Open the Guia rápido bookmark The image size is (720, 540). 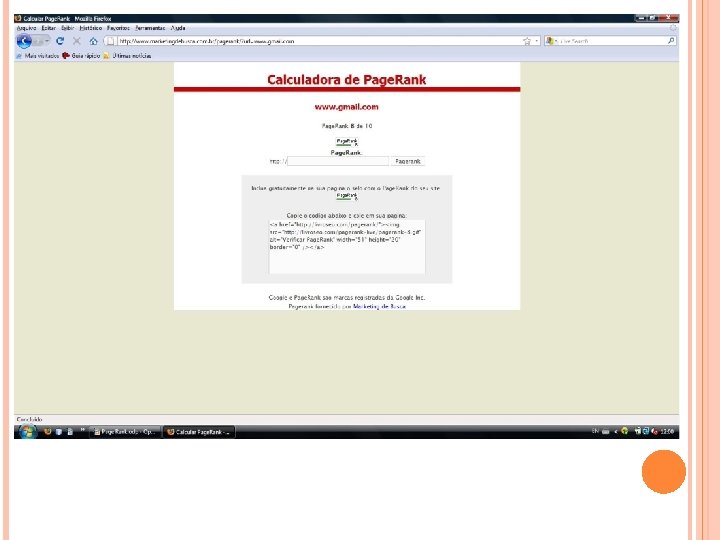(81, 56)
